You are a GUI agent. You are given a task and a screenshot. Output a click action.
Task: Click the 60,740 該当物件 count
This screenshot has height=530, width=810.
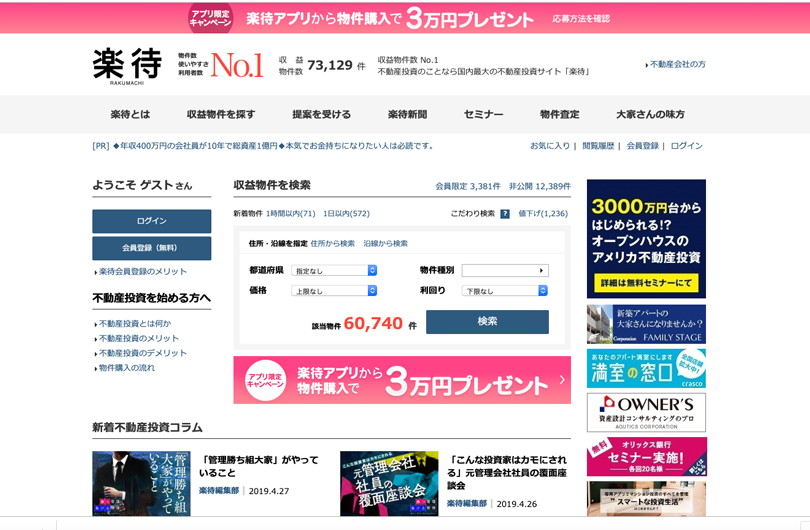(373, 324)
